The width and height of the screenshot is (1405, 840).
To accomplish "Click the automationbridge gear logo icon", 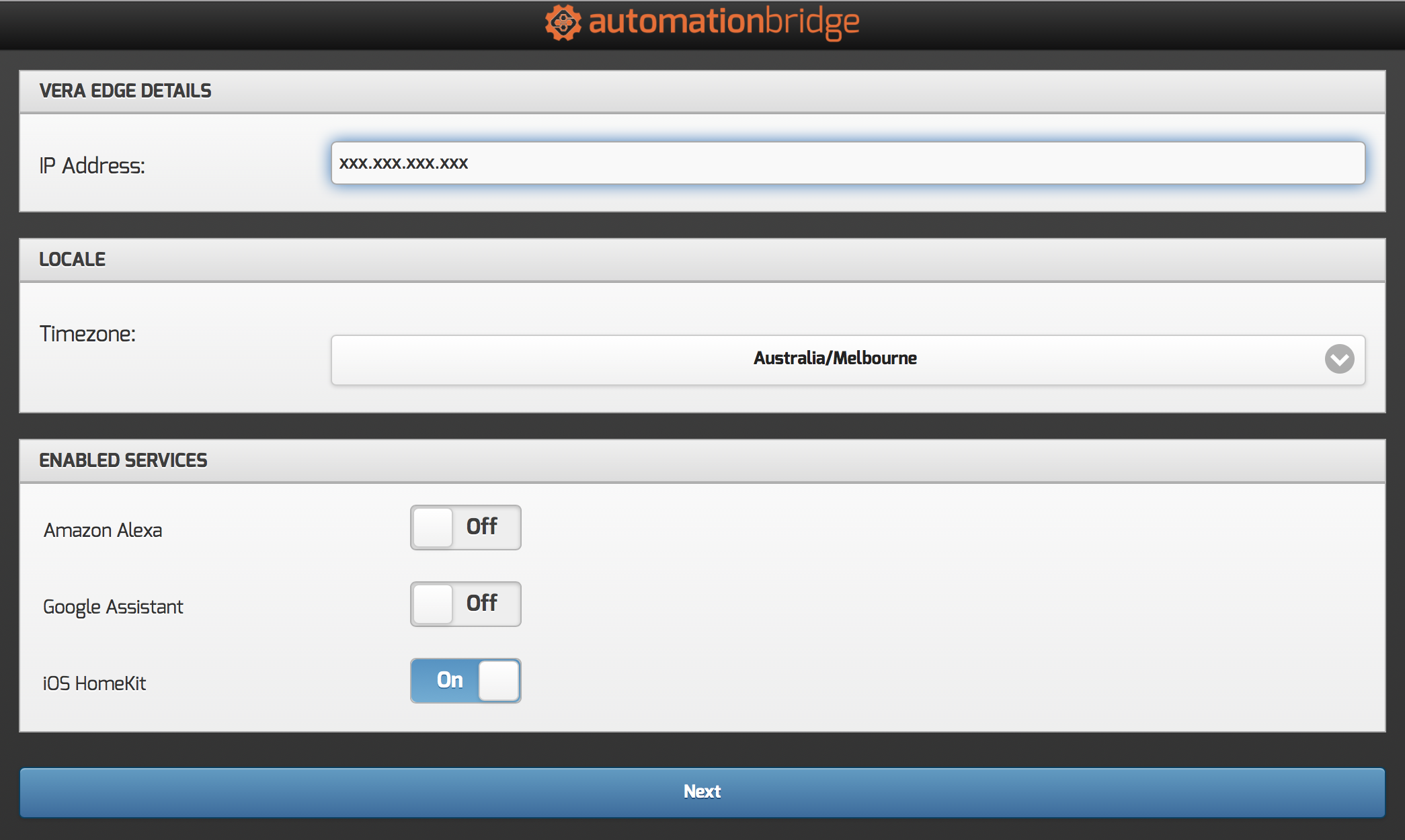I will pos(563,23).
